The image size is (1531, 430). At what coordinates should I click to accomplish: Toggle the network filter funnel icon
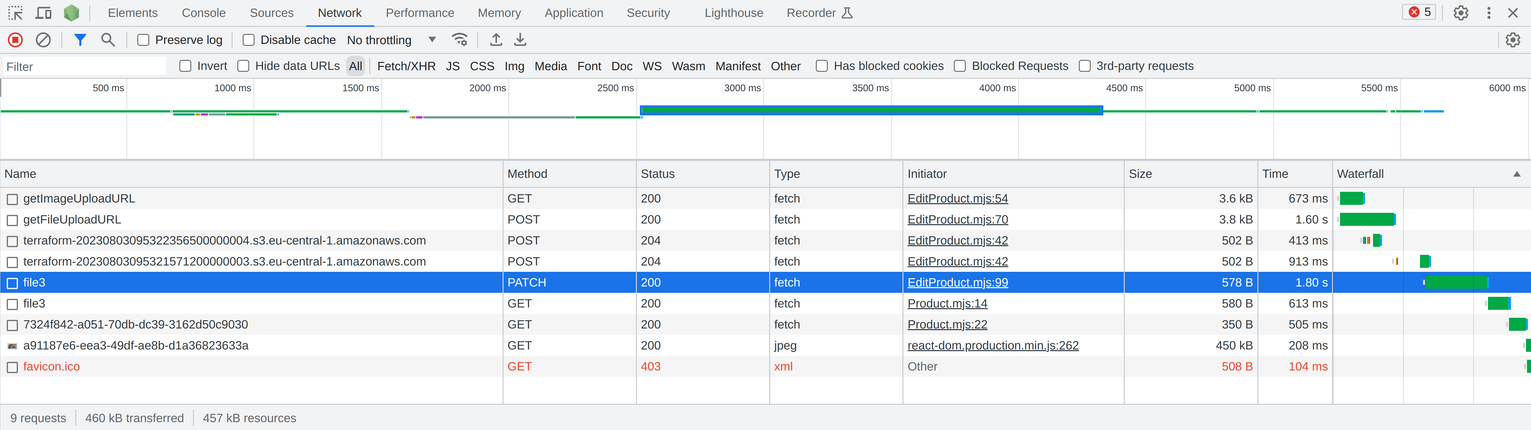pyautogui.click(x=80, y=40)
